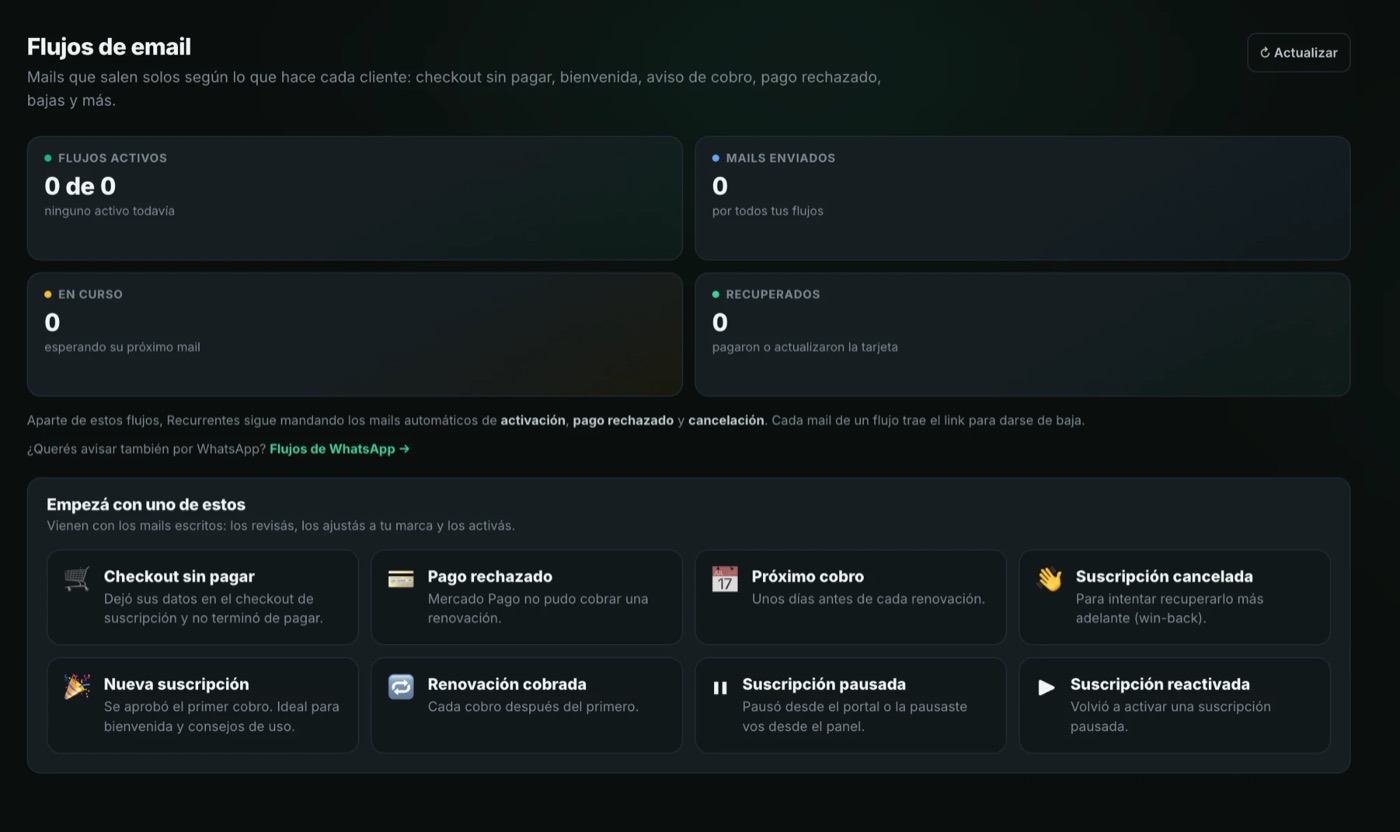The height and width of the screenshot is (832, 1400).
Task: Click the '¿Querés avisar también por WhatsApp?' question text
Action: click(146, 449)
